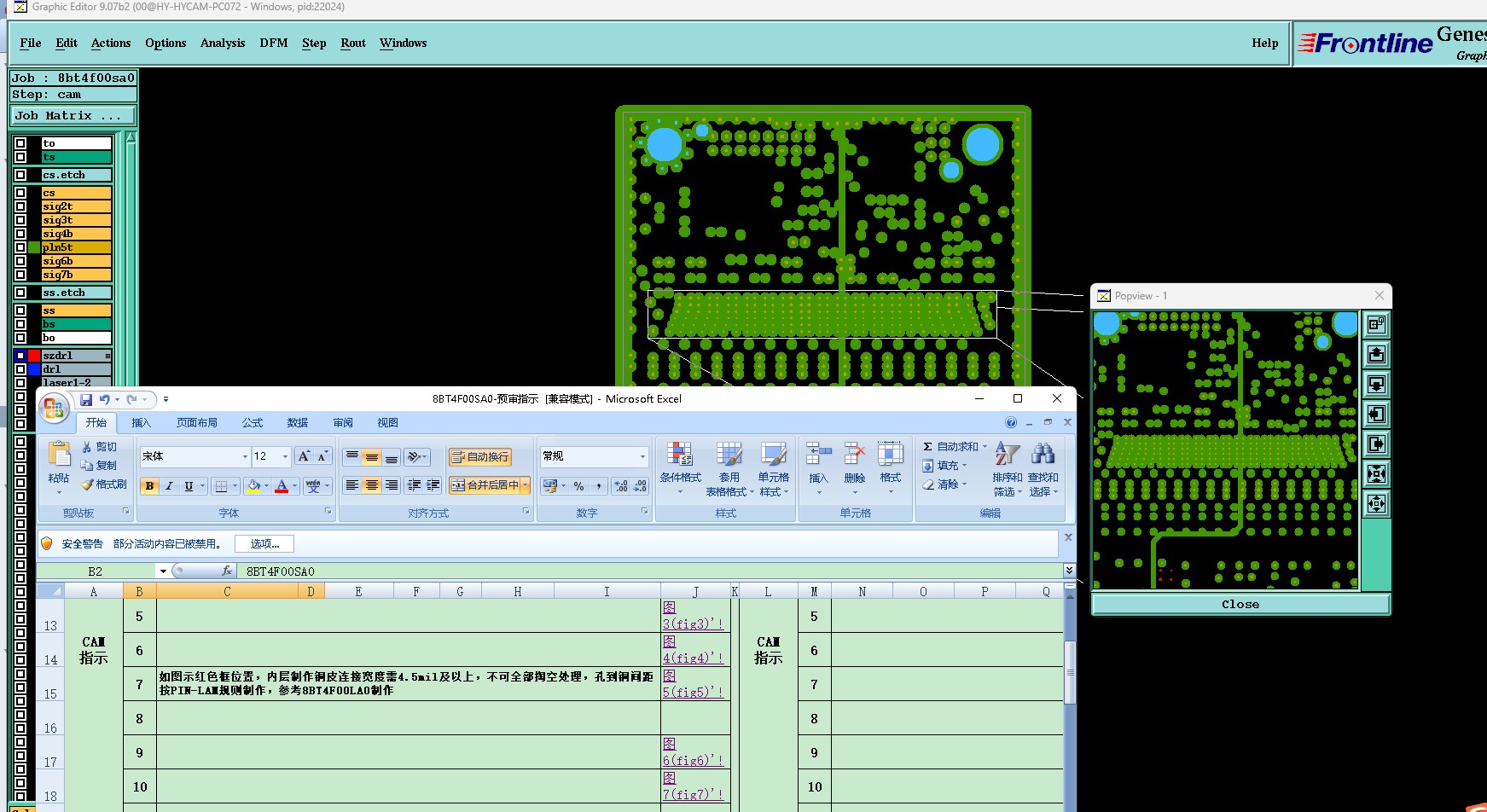Open the fill color dropdown arrow

266,486
